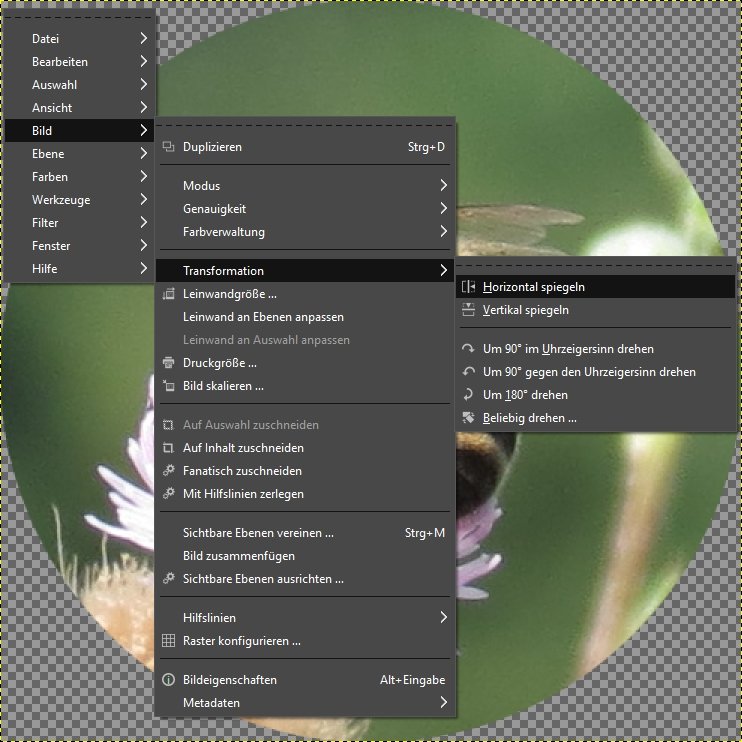Click the Bildeigenschaften info icon
The height and width of the screenshot is (742, 742).
tap(168, 680)
